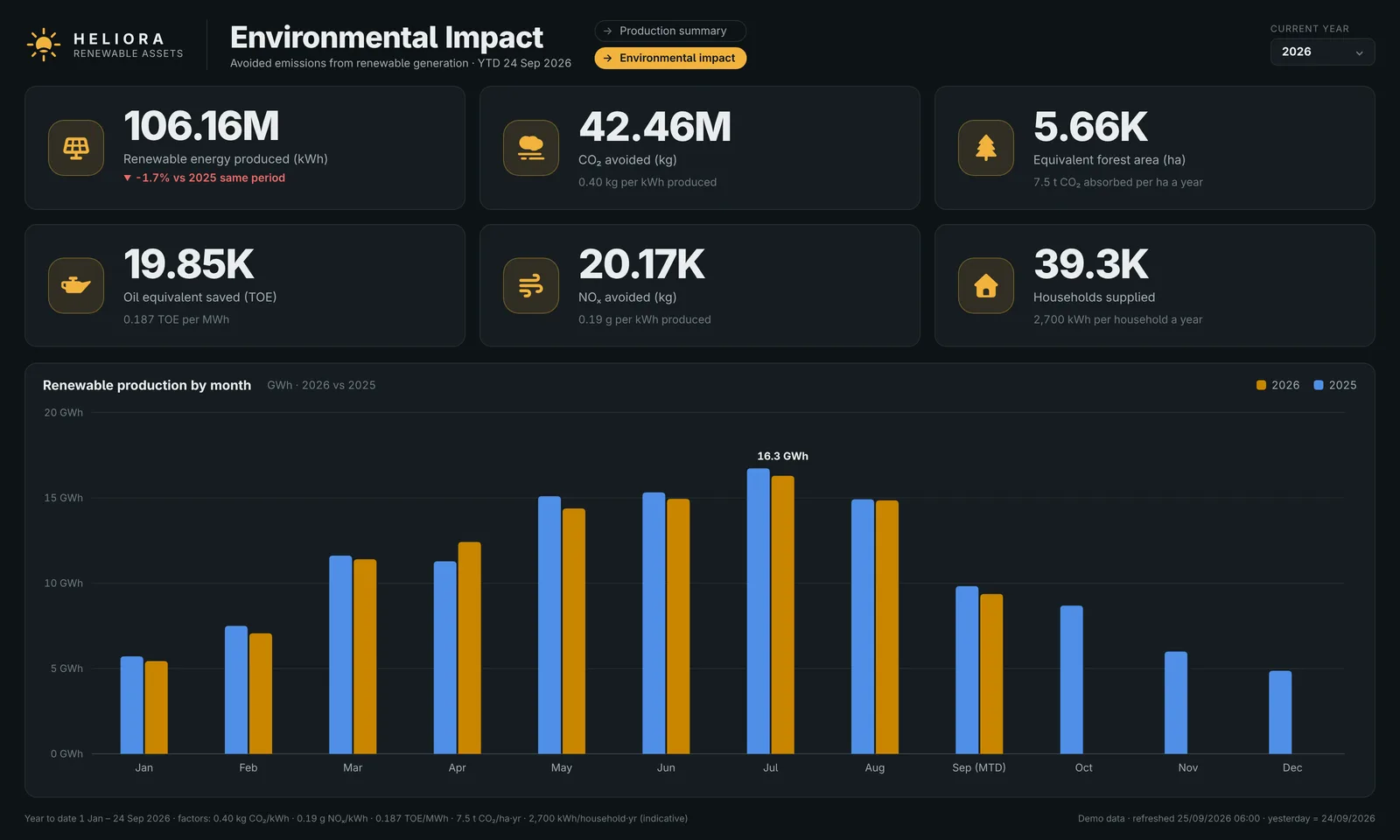The width and height of the screenshot is (1400, 840).
Task: Click the 16.3 GWh data label
Action: [783, 456]
